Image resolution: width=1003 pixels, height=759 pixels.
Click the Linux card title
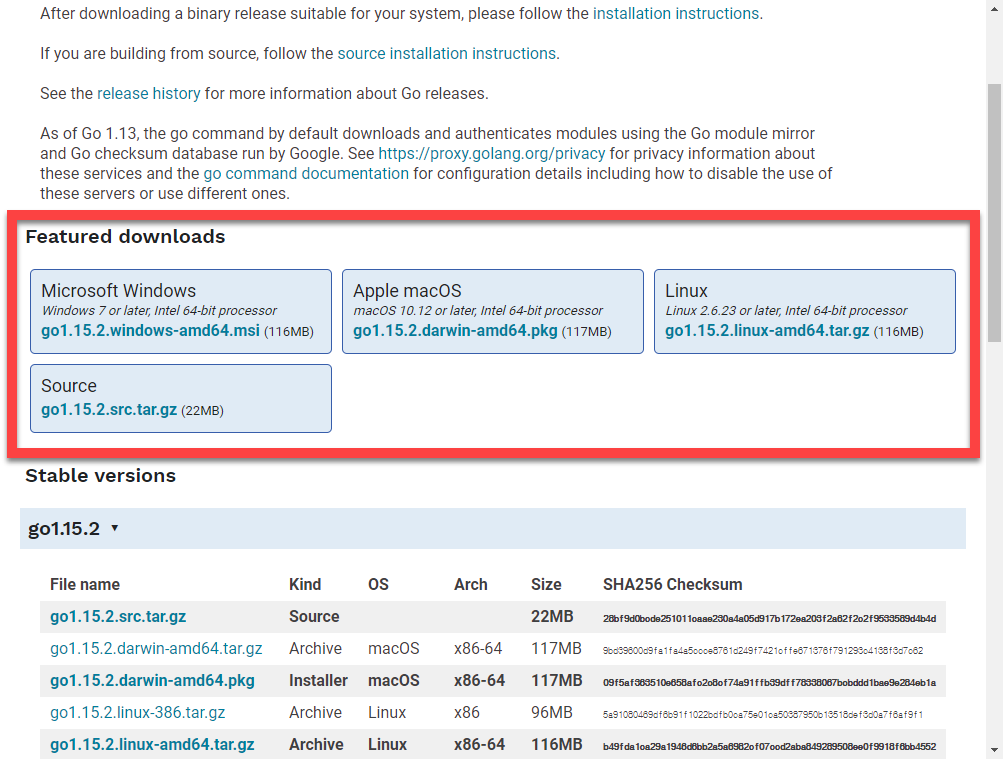pos(686,291)
